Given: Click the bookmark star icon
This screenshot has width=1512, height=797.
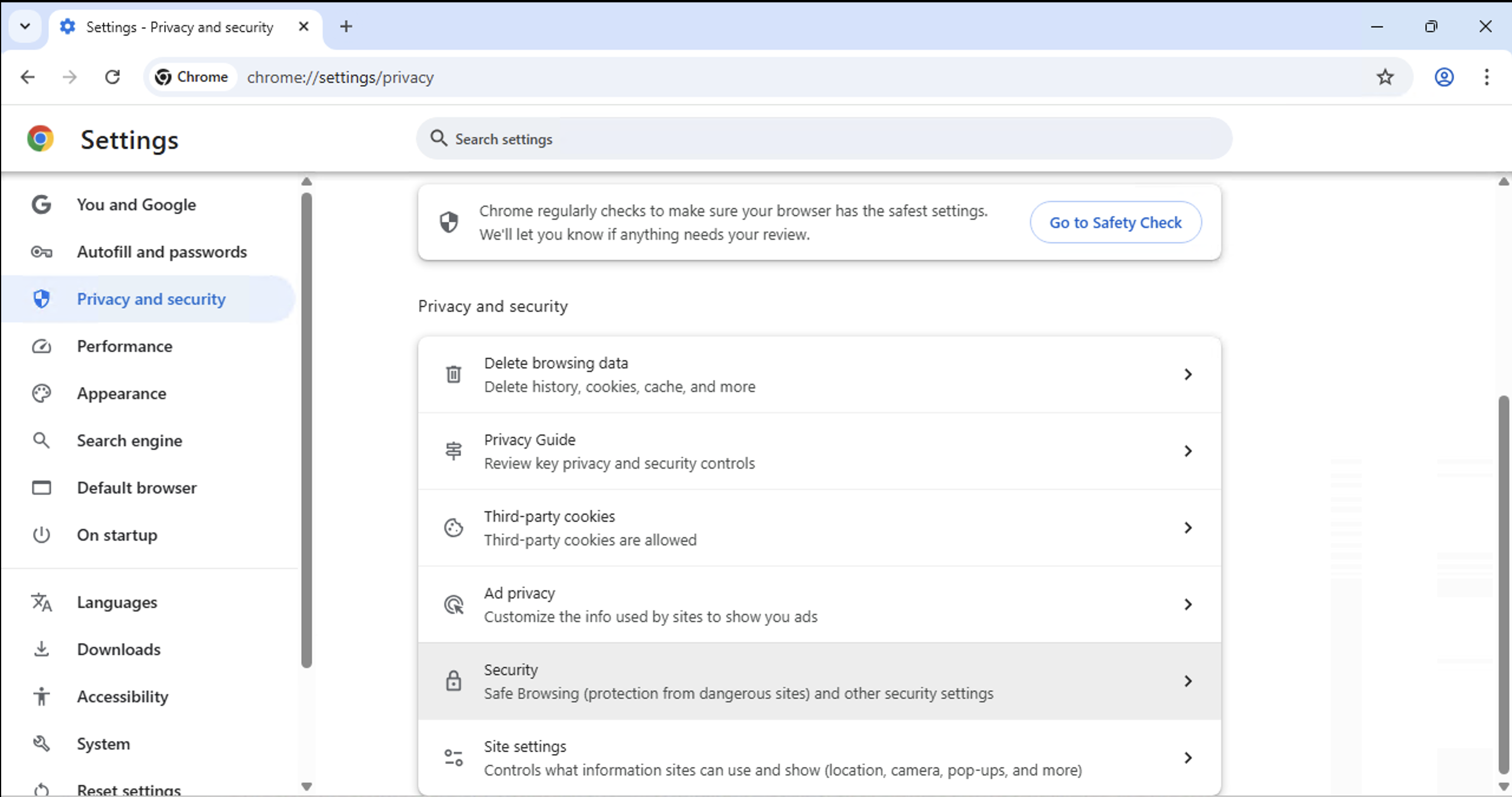Looking at the screenshot, I should [1385, 77].
